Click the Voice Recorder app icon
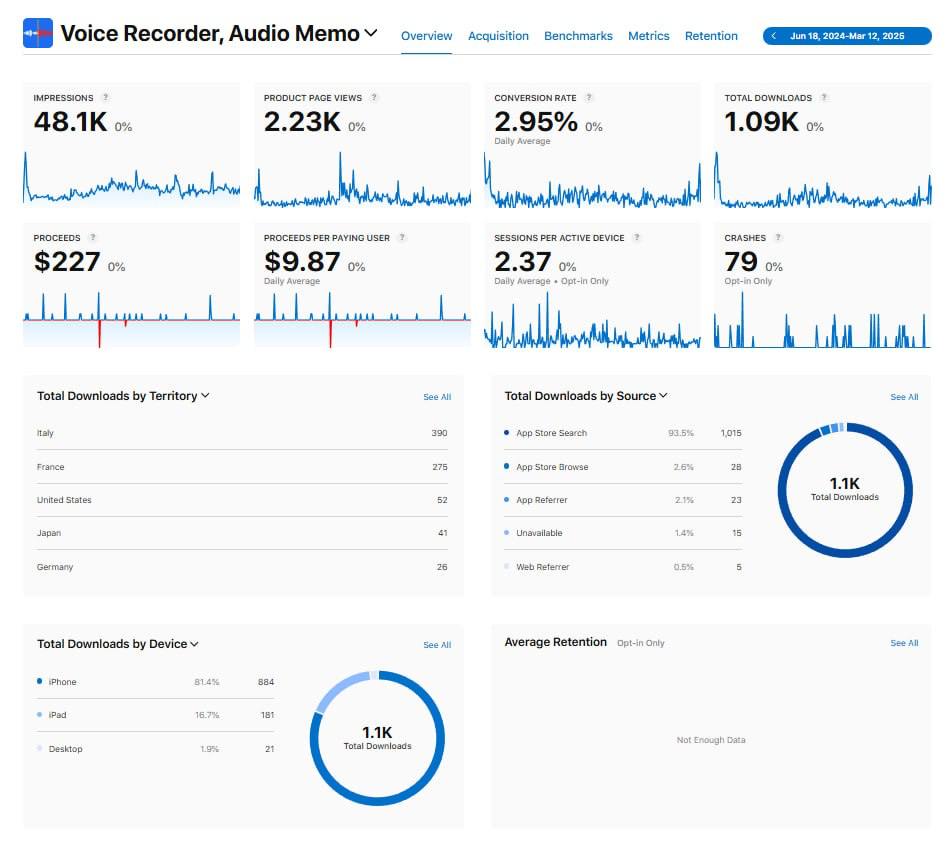This screenshot has width=950, height=850. [x=38, y=34]
